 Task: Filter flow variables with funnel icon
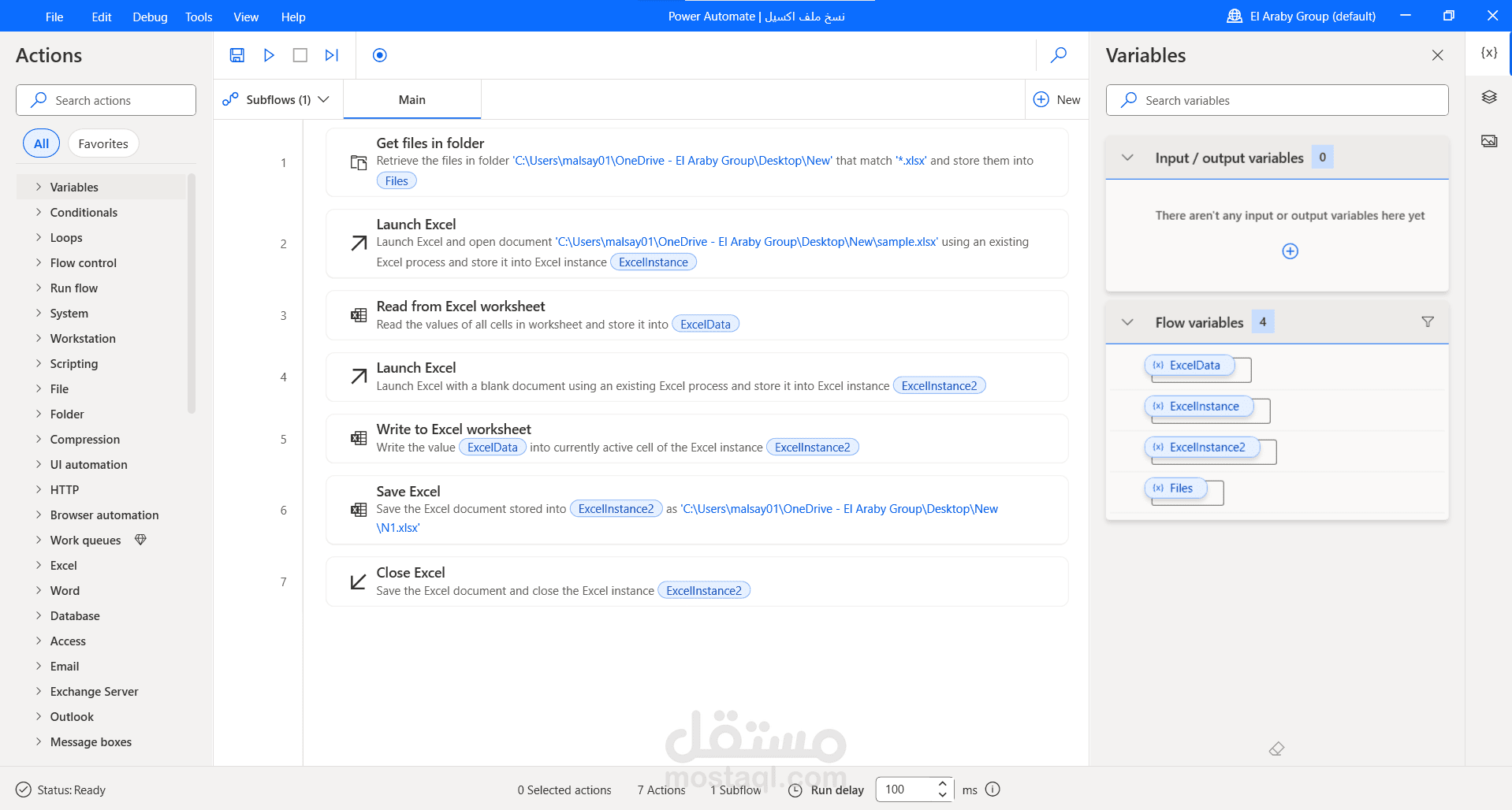pyautogui.click(x=1428, y=321)
